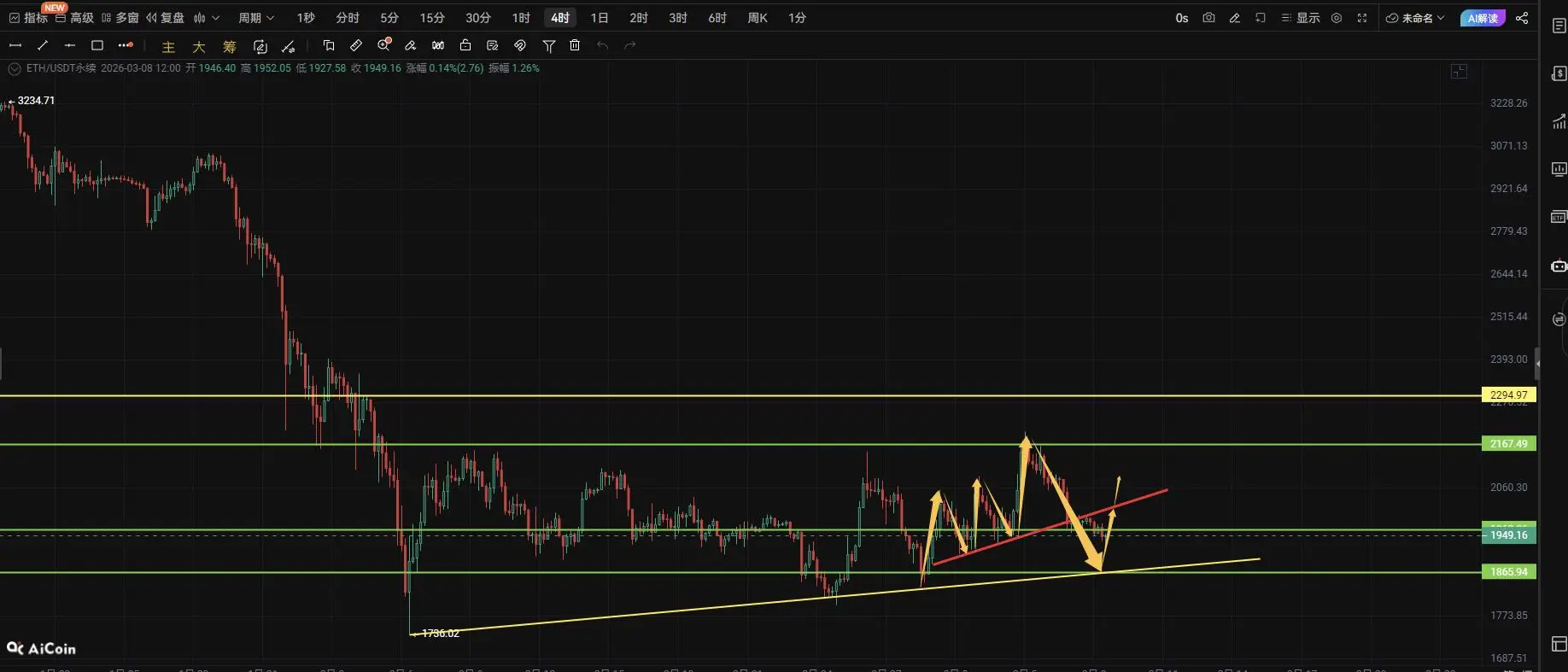Open the ETF sidebar panel icon
The height and width of the screenshot is (672, 1568).
tap(1559, 217)
